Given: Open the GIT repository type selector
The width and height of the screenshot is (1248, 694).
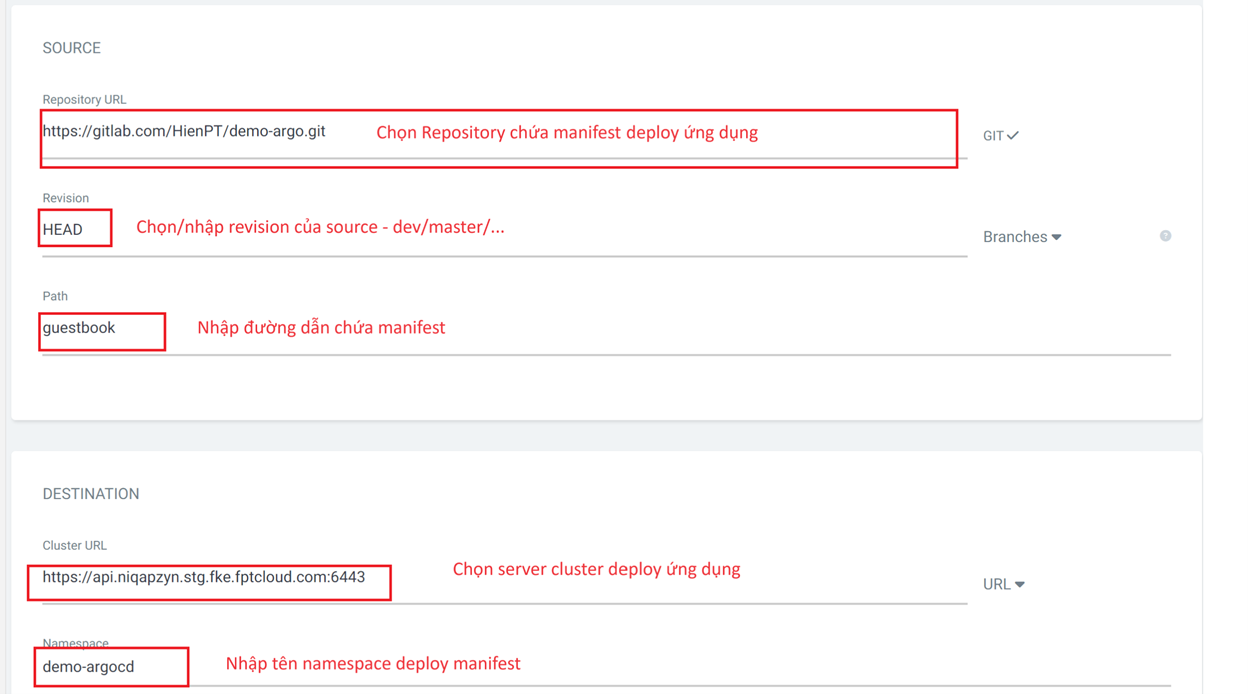Looking at the screenshot, I should coord(1000,136).
